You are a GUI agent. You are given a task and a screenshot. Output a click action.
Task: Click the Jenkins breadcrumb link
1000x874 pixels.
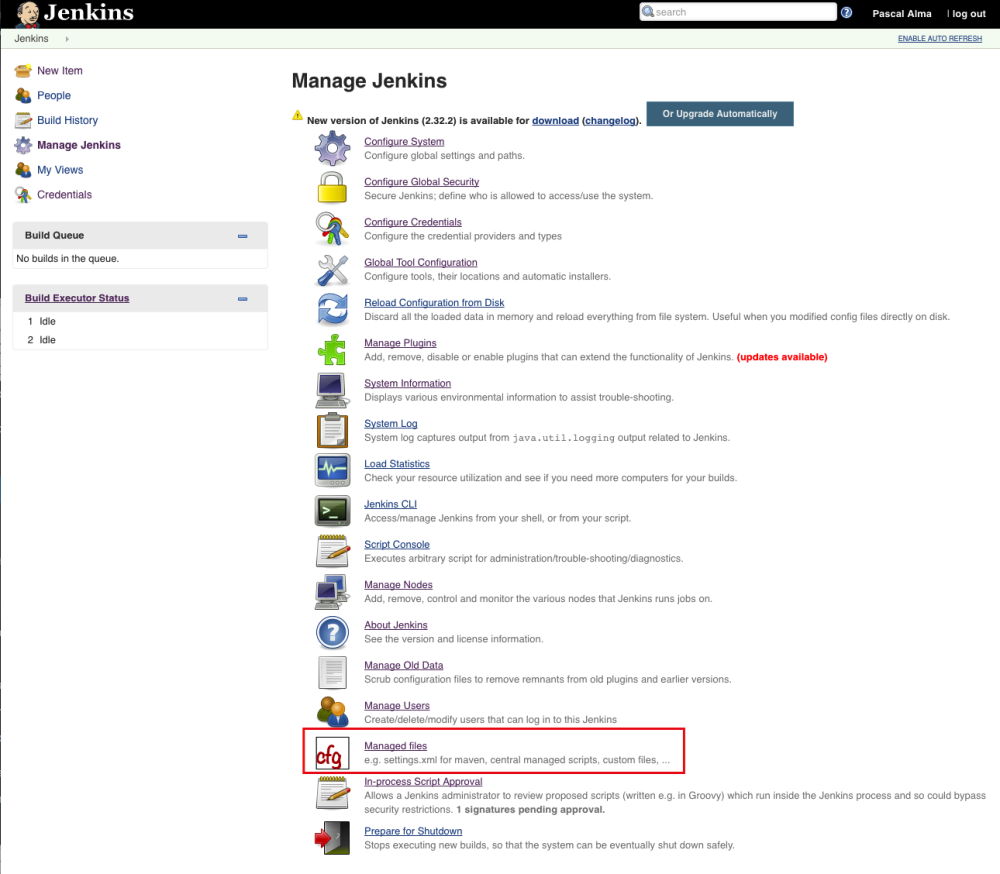[31, 39]
